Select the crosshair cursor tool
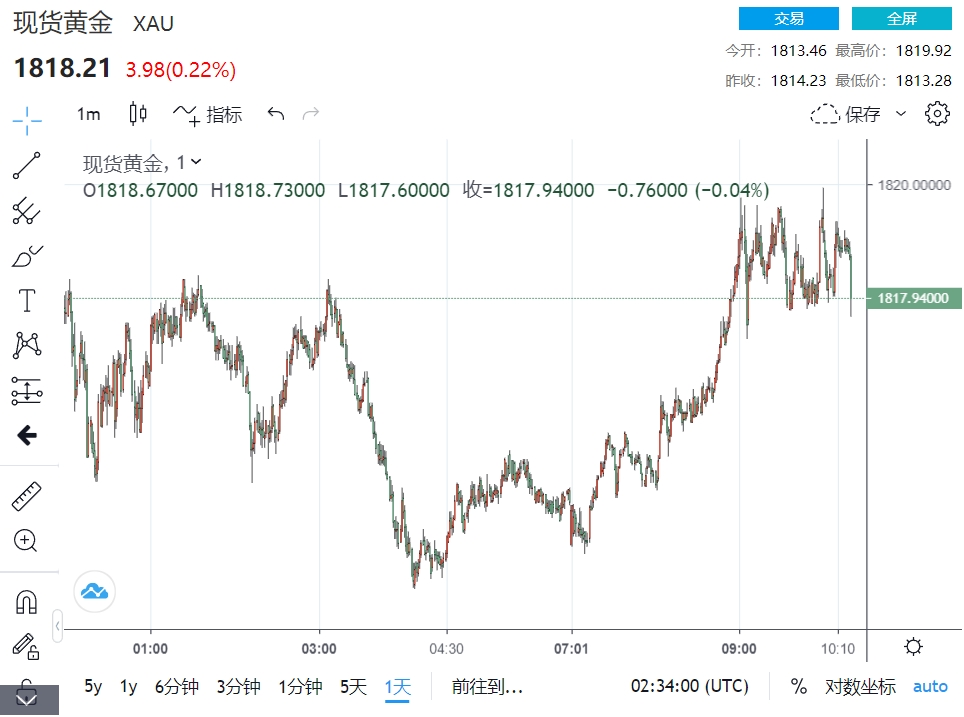964x717 pixels. click(x=27, y=120)
